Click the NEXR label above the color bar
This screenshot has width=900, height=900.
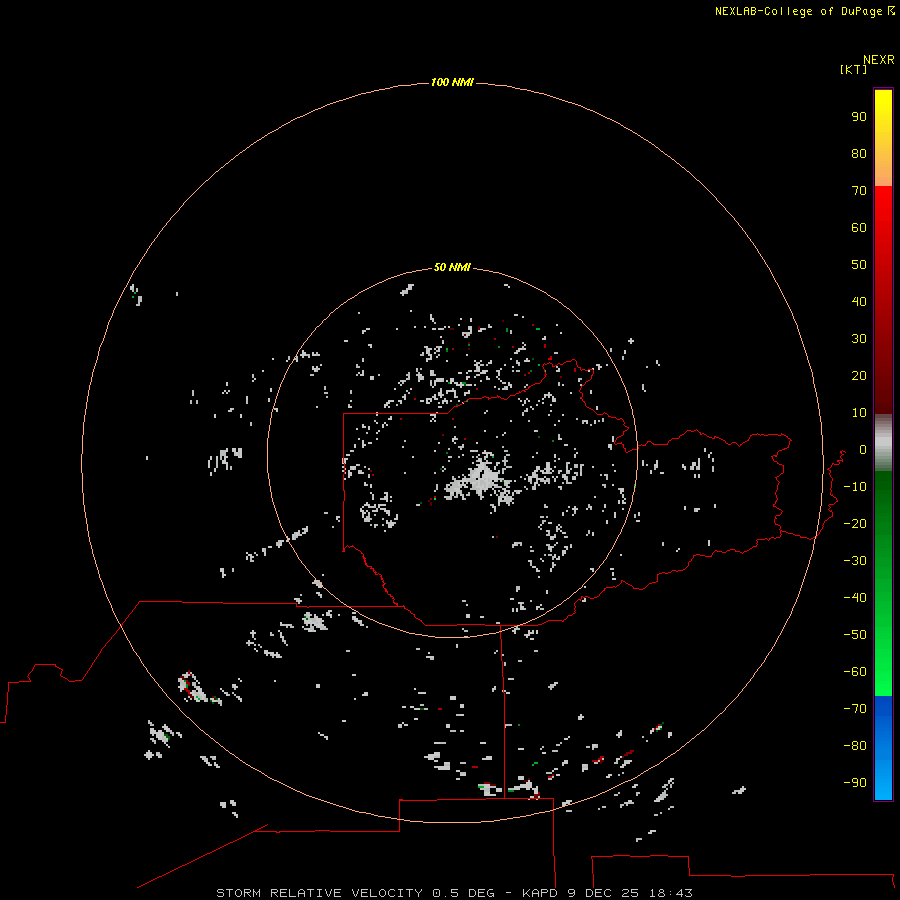point(878,60)
